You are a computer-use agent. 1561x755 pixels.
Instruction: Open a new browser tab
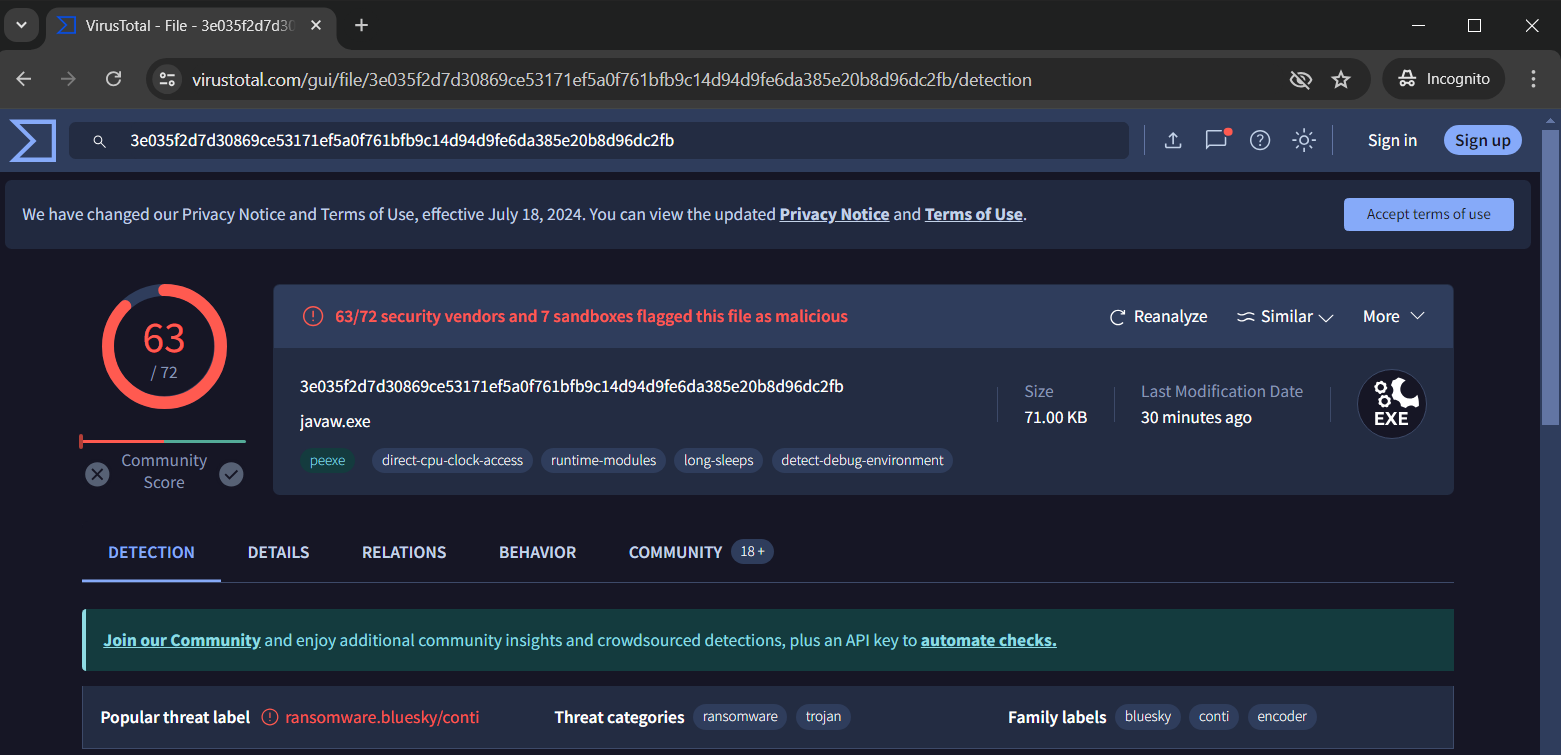(x=362, y=25)
